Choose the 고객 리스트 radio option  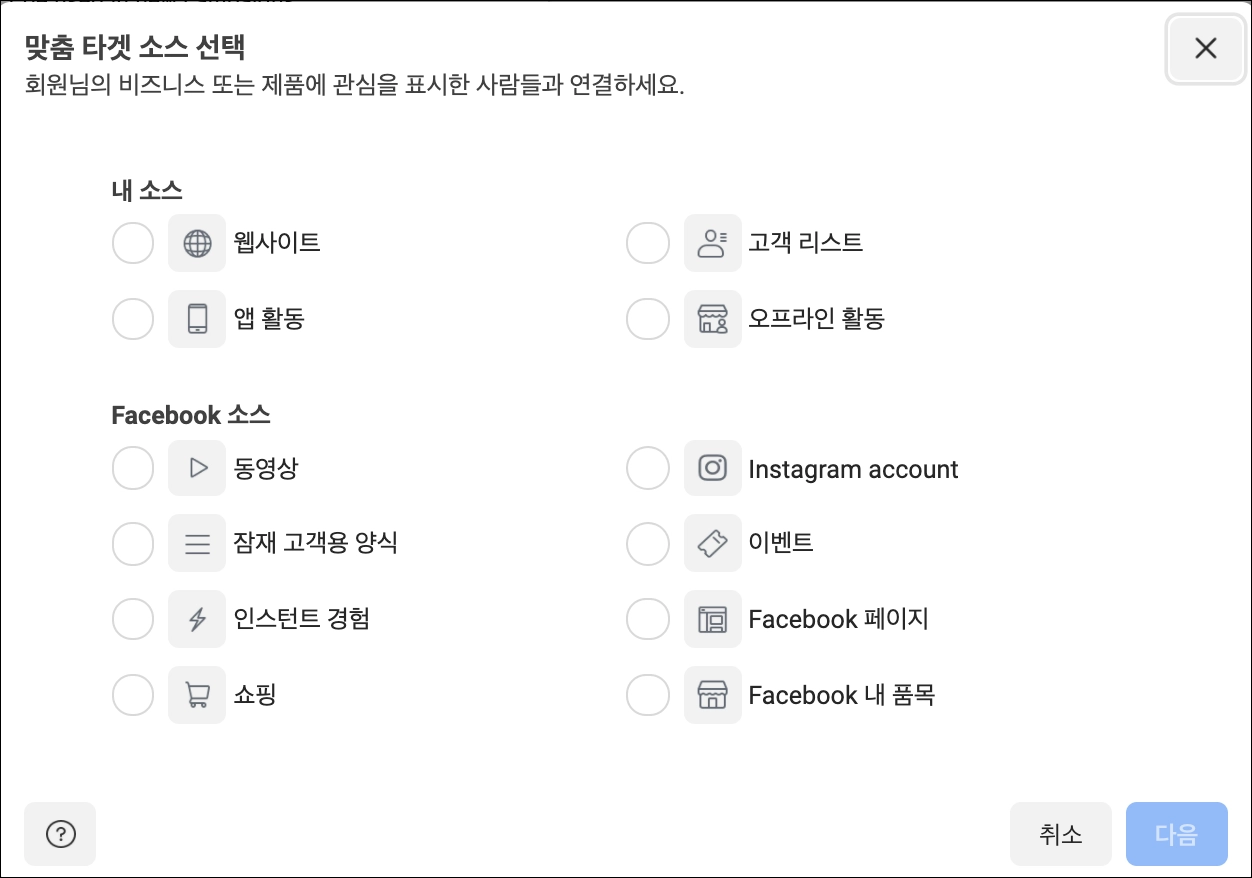pos(647,243)
